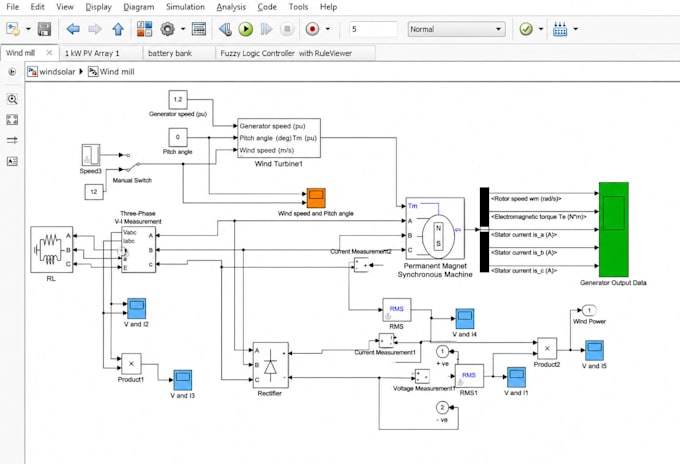Switch to the battery bank tab

pos(170,53)
